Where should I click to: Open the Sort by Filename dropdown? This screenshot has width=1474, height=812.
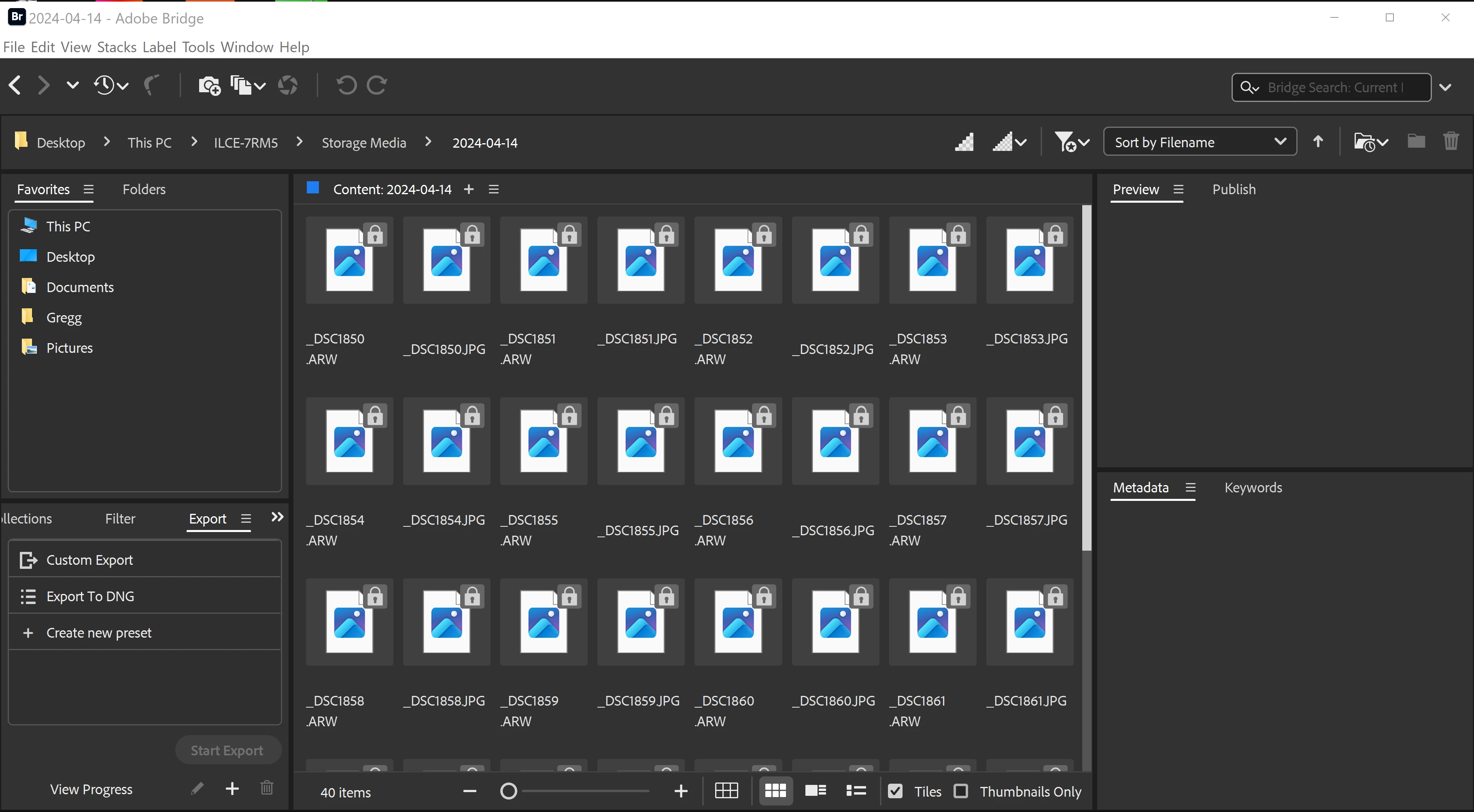click(x=1199, y=142)
